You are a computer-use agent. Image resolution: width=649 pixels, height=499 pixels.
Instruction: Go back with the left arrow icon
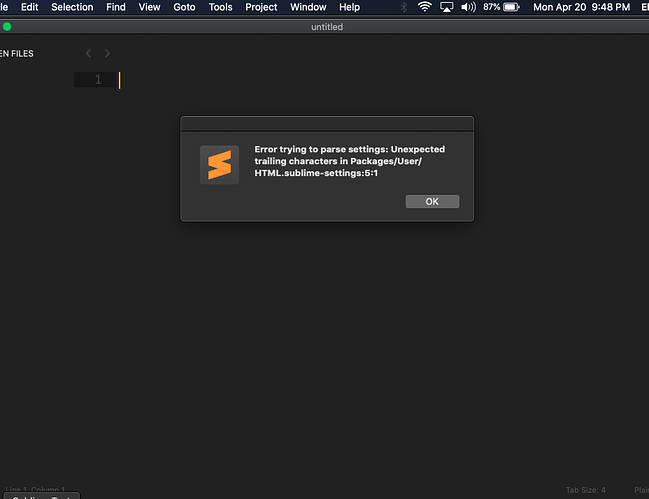tap(89, 53)
